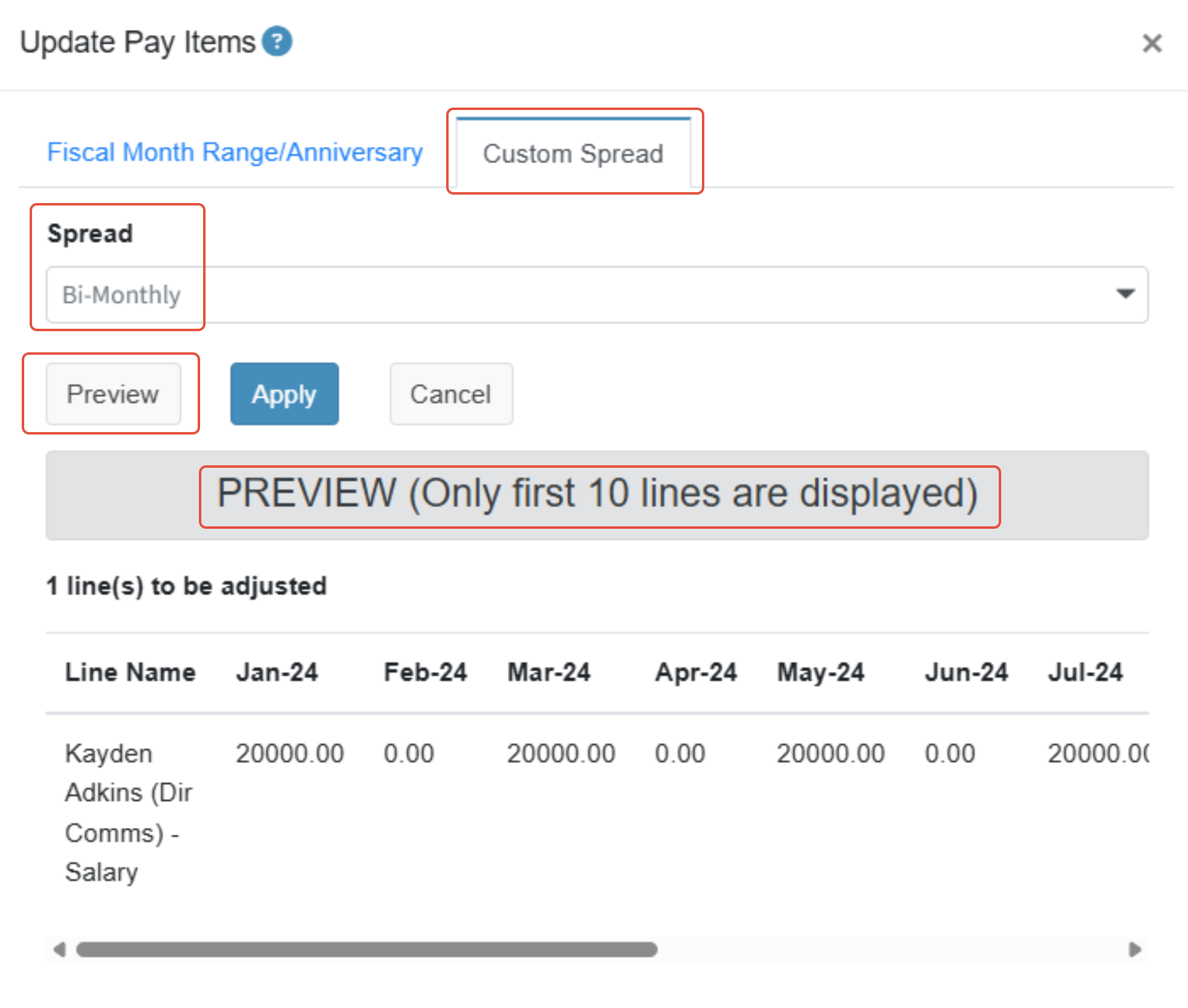Cancel the pay item update
This screenshot has height=1008, width=1188.
coord(451,394)
